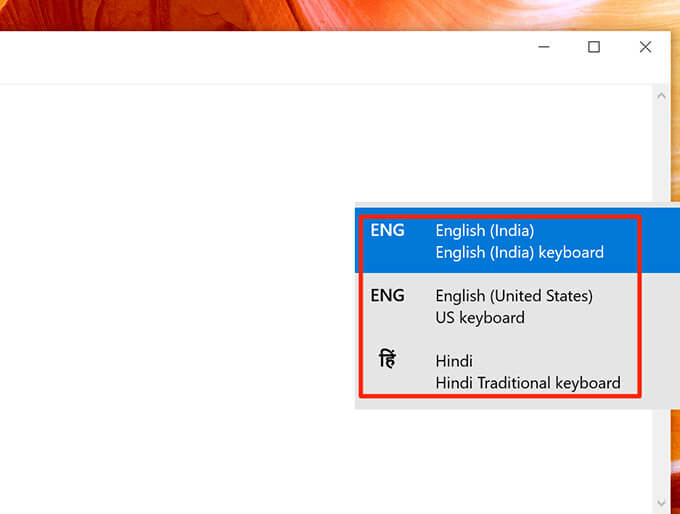Click the ENG abbreviation beside US keyboard
Screen dimensions: 680x514
(x=387, y=296)
